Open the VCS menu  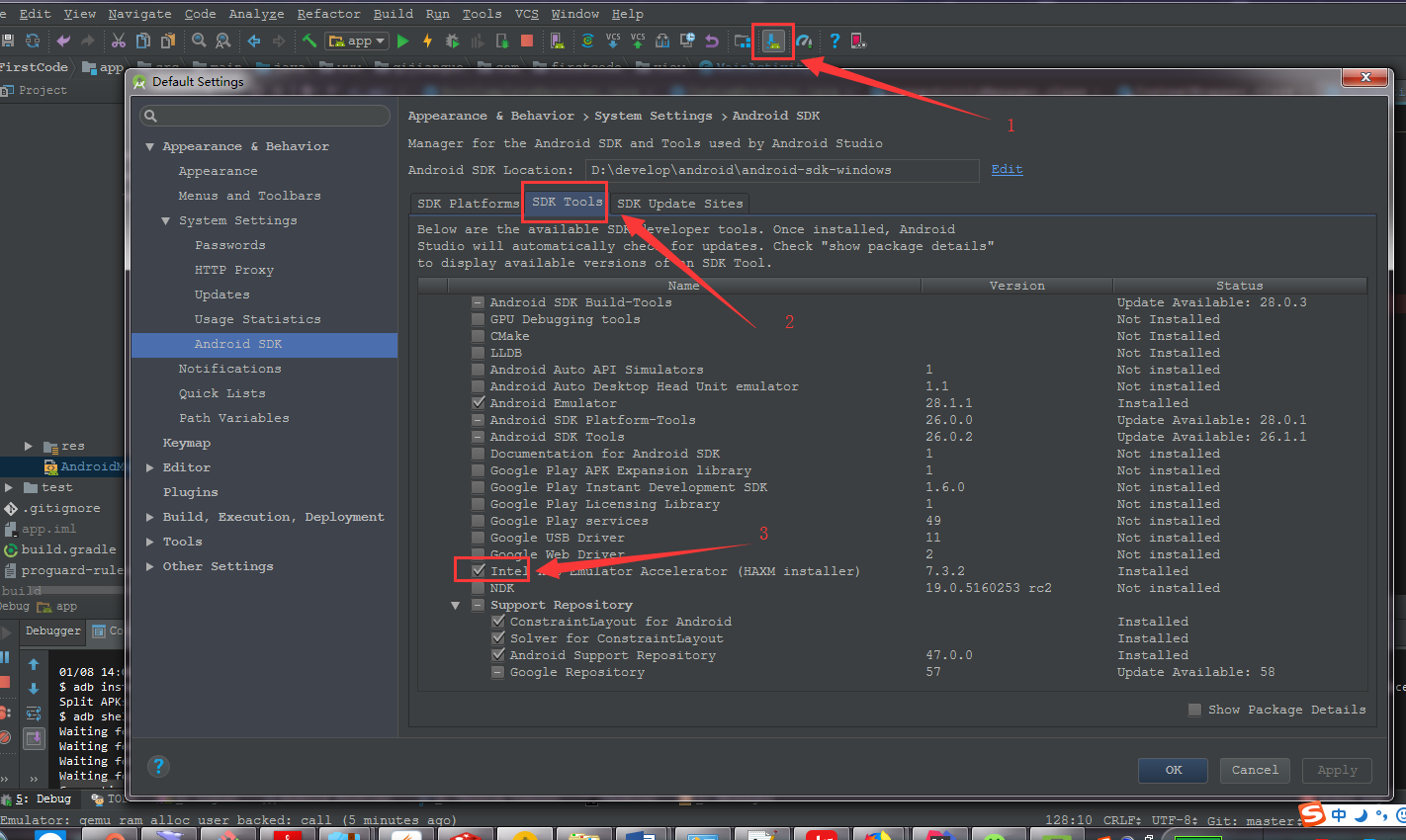527,14
